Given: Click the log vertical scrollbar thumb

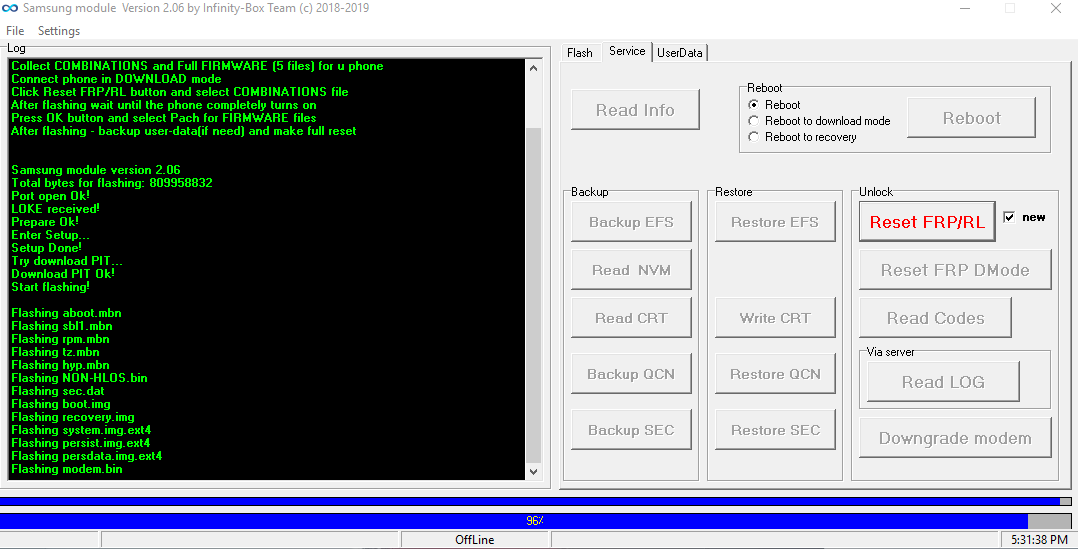Looking at the screenshot, I should [534, 295].
